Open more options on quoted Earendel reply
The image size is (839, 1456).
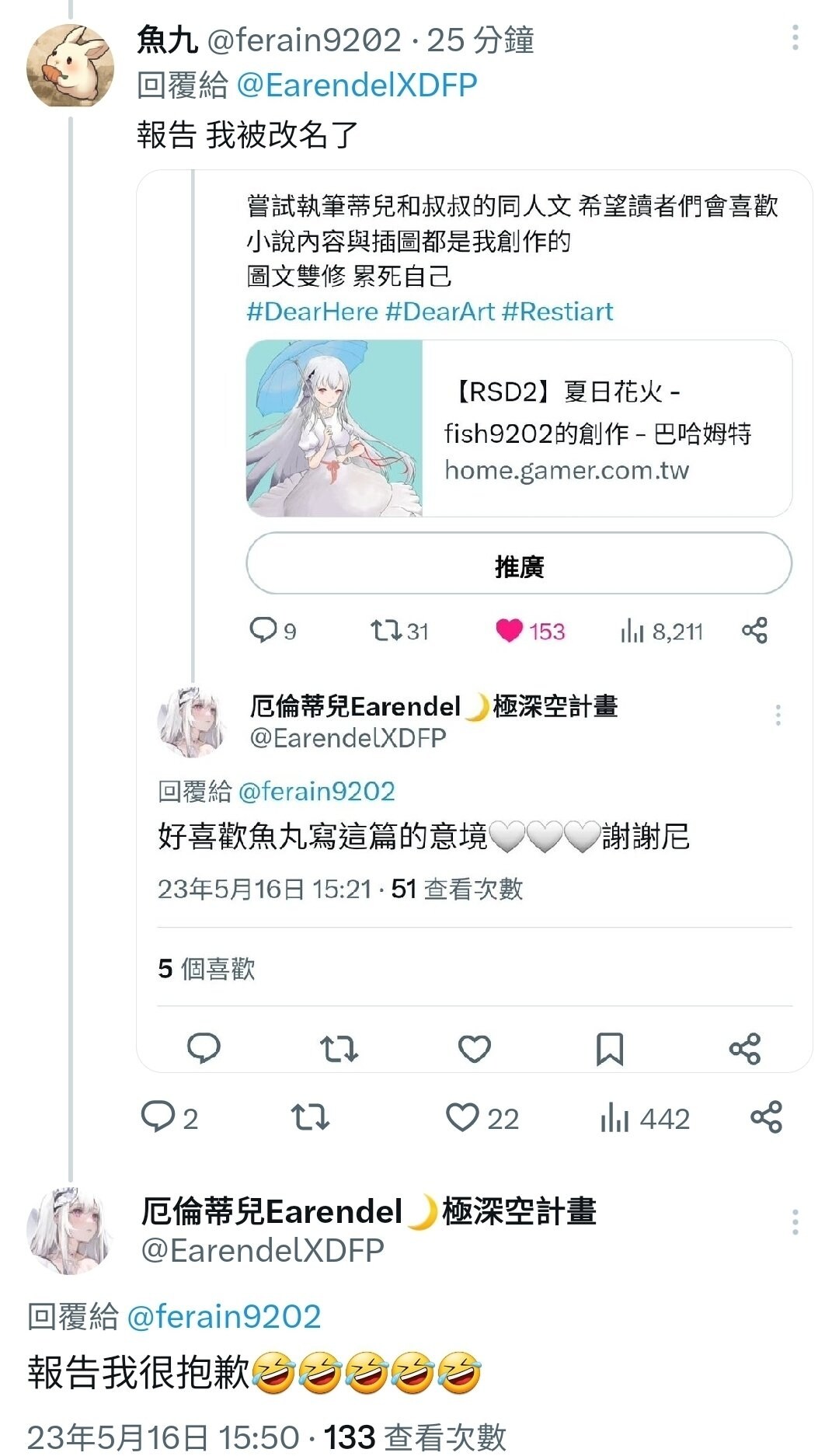point(778,715)
